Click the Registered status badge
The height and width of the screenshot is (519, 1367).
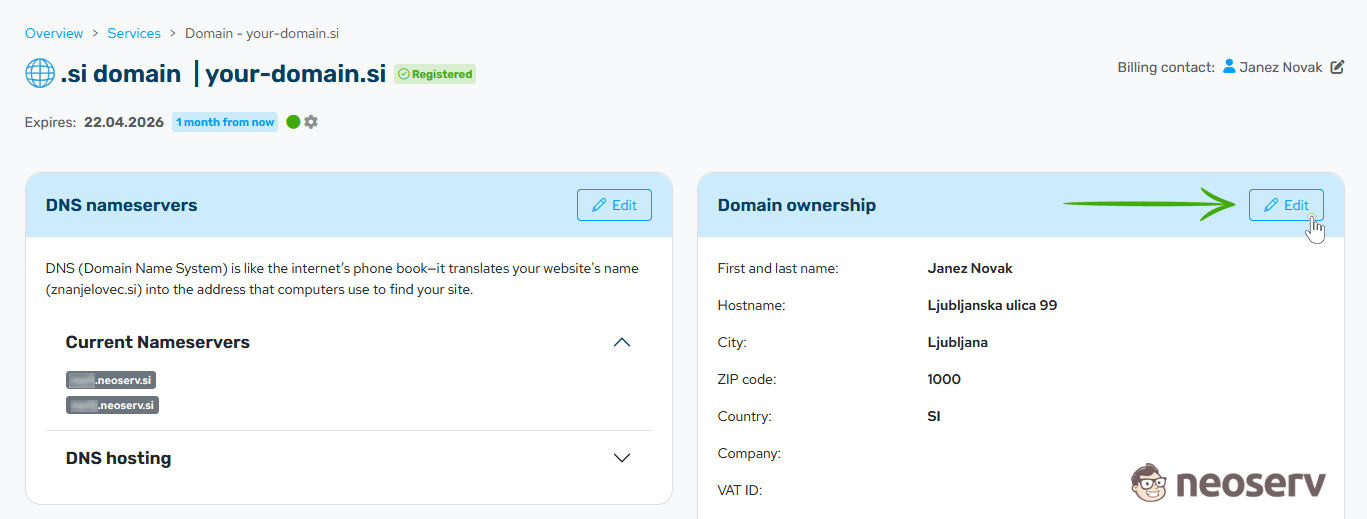[x=435, y=74]
